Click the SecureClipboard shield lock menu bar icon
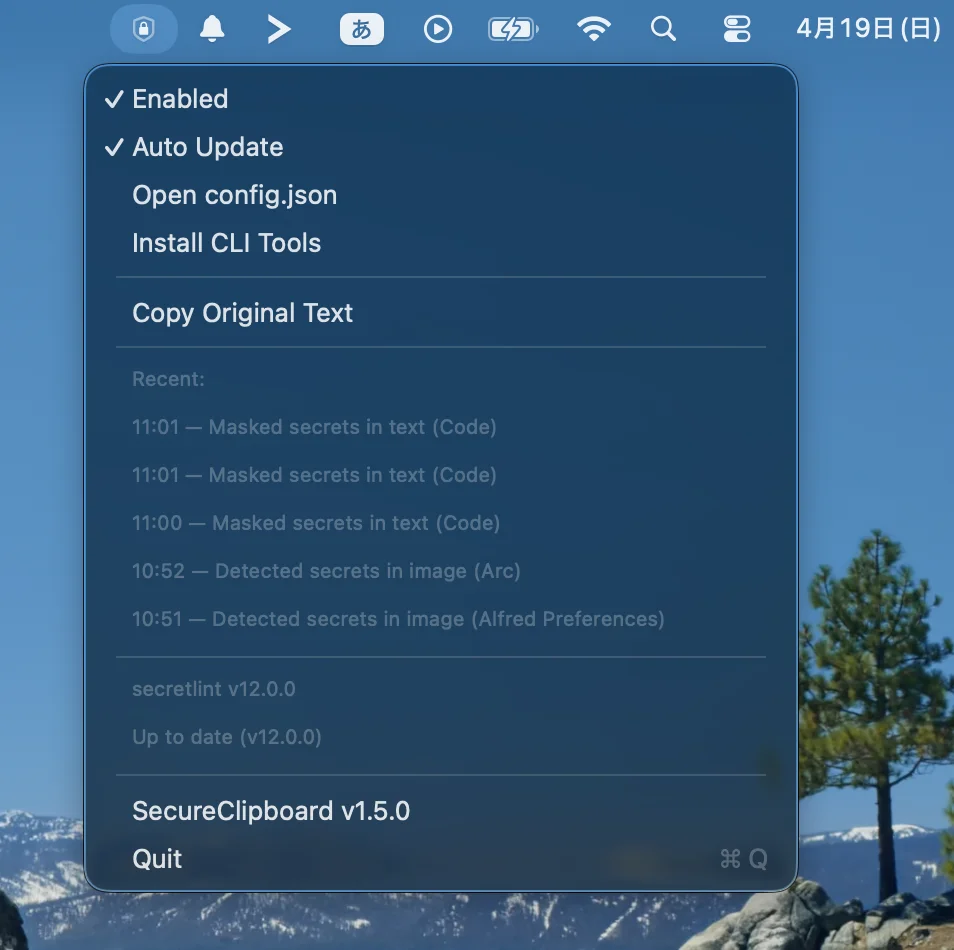954x950 pixels. [144, 29]
